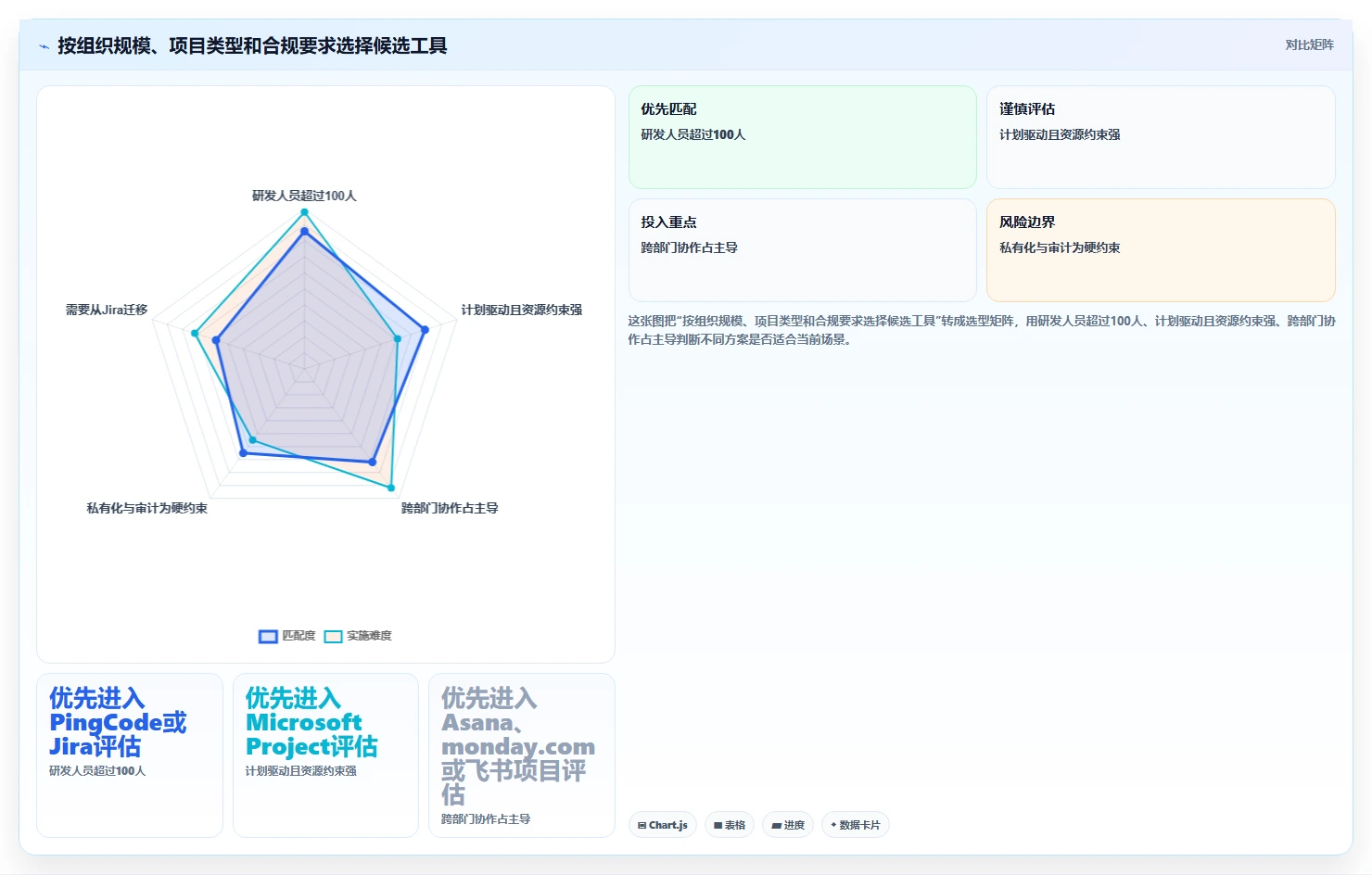Toggle the 实施难度 legend swatch
Image resolution: width=1372 pixels, height=875 pixels.
333,636
